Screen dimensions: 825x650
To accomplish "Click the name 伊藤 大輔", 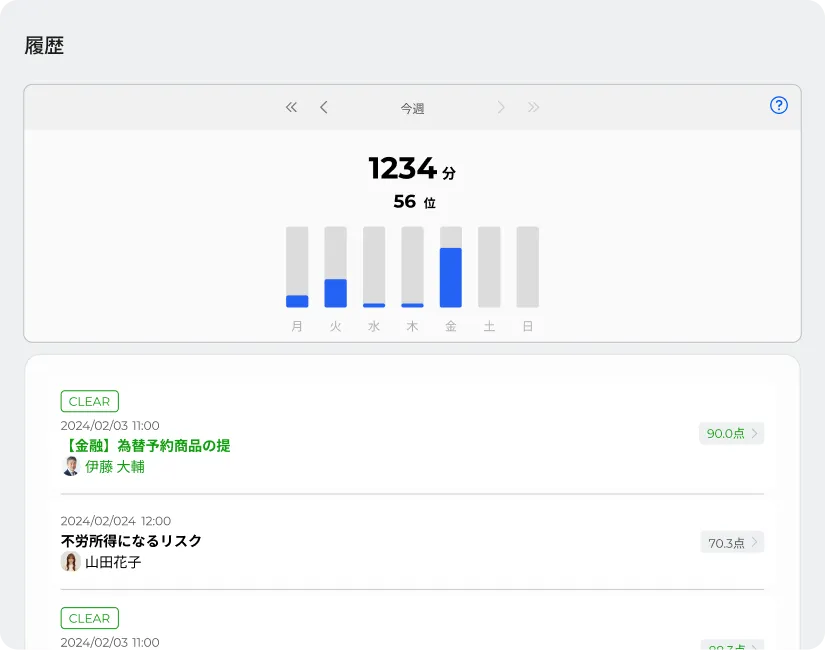I will [x=115, y=467].
